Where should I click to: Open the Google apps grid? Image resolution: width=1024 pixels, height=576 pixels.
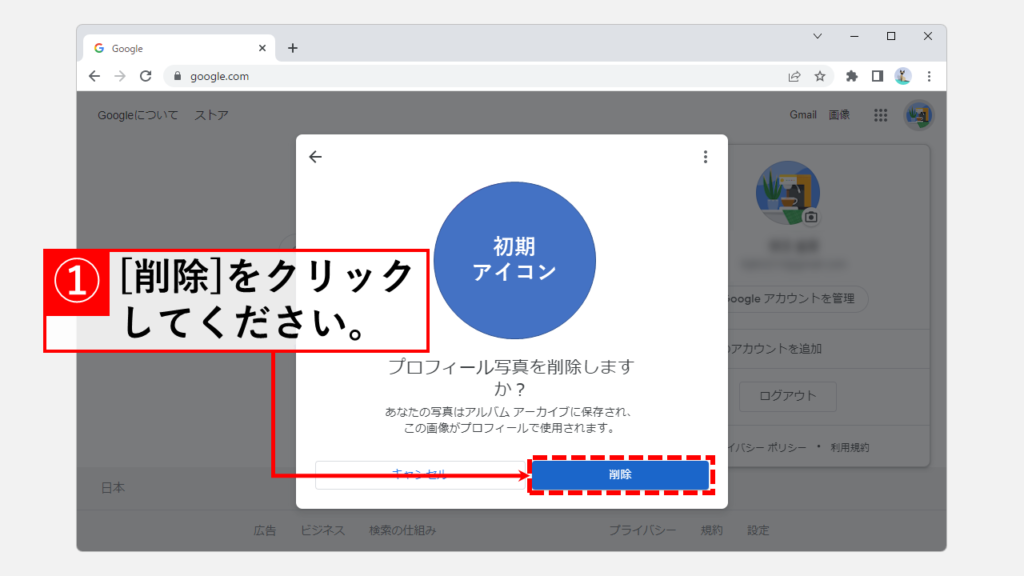(880, 115)
